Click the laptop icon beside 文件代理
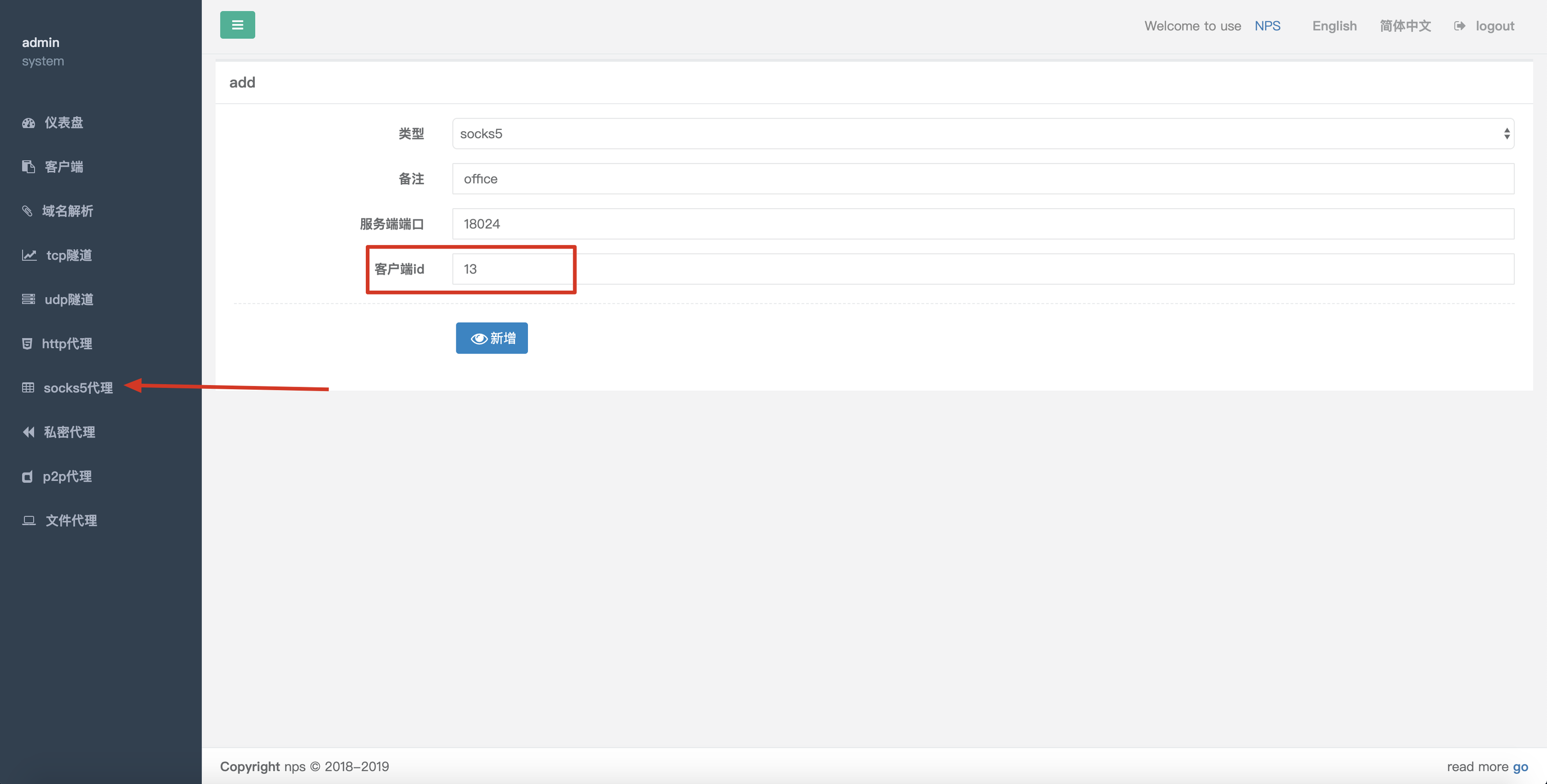The width and height of the screenshot is (1547, 784). (x=29, y=521)
